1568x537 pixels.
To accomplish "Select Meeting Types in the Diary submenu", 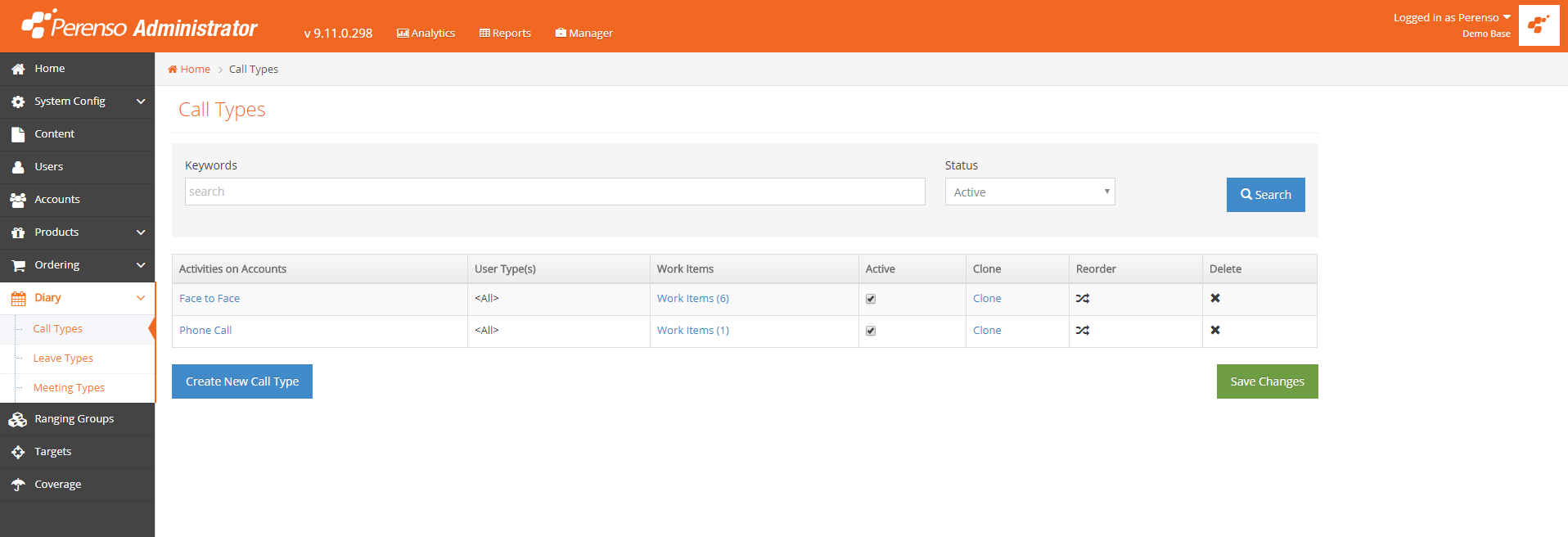I will coord(69,388).
